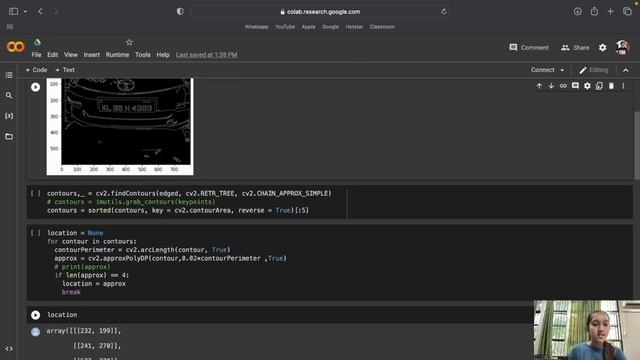Image resolution: width=640 pixels, height=360 pixels.
Task: Mirror cell in tab
Action: 599,86
